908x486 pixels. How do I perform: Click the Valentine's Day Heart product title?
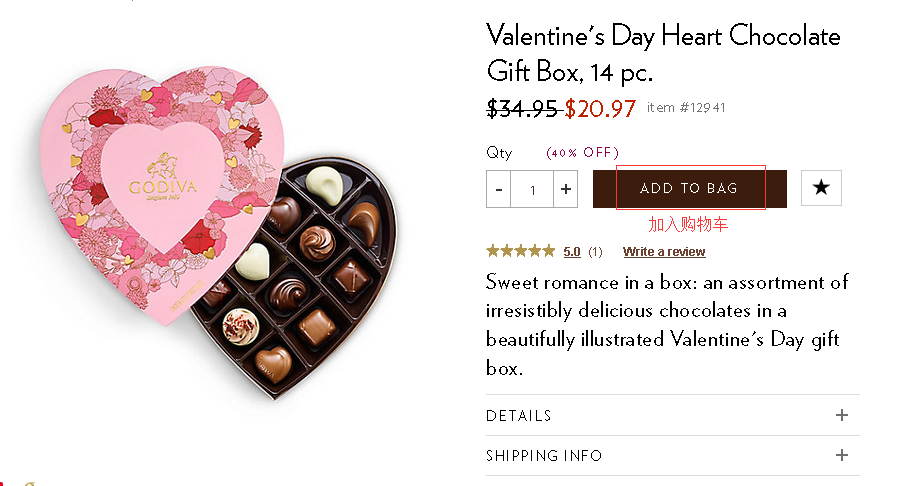tap(663, 53)
